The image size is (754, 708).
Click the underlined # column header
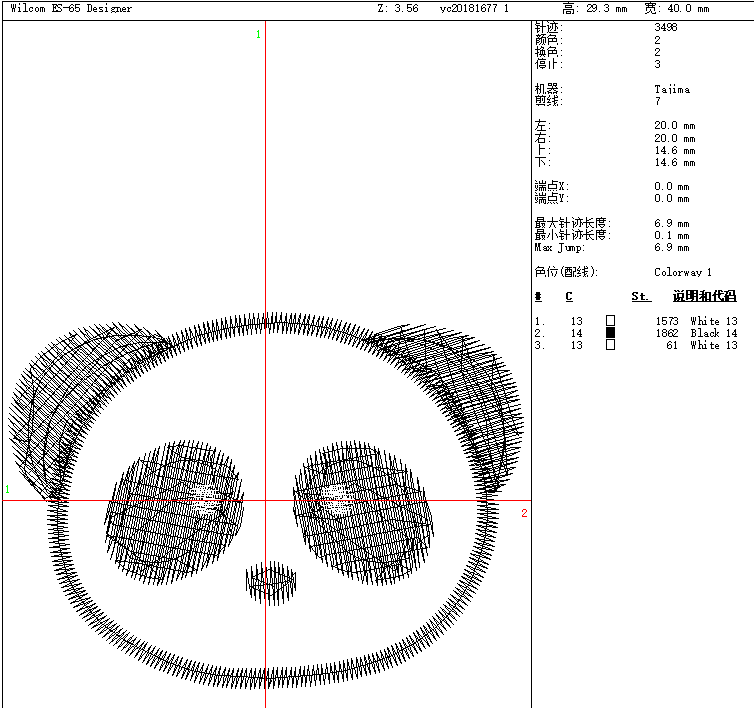point(538,297)
